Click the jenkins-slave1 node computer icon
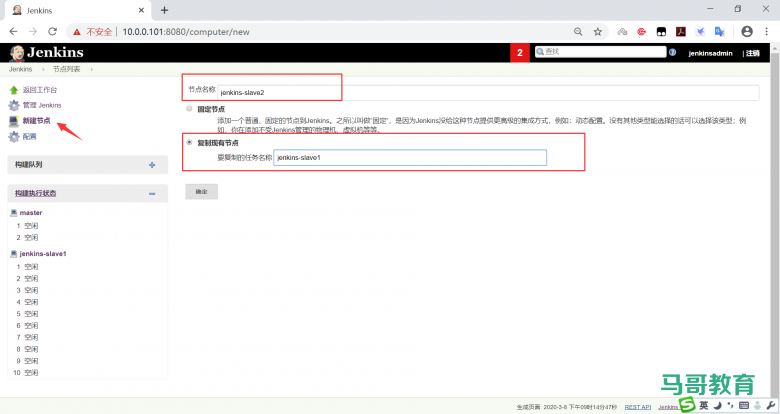780x414 pixels. [x=14, y=254]
